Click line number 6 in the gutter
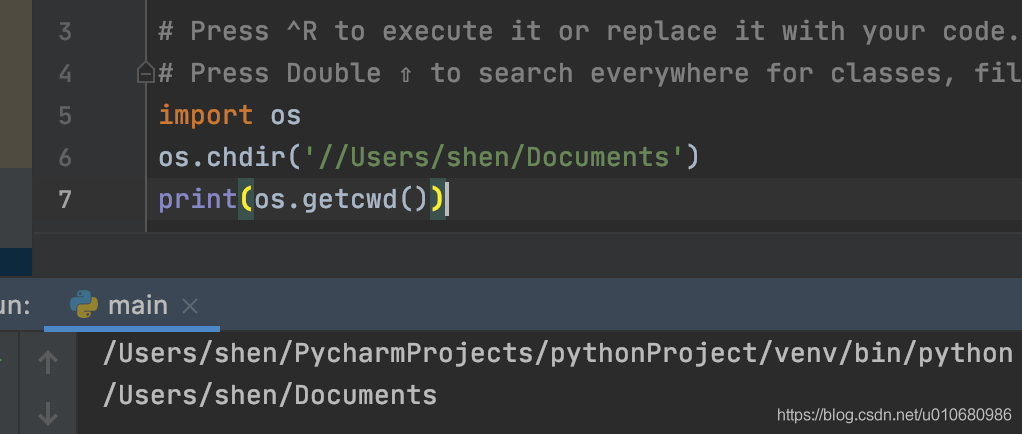 coord(65,157)
